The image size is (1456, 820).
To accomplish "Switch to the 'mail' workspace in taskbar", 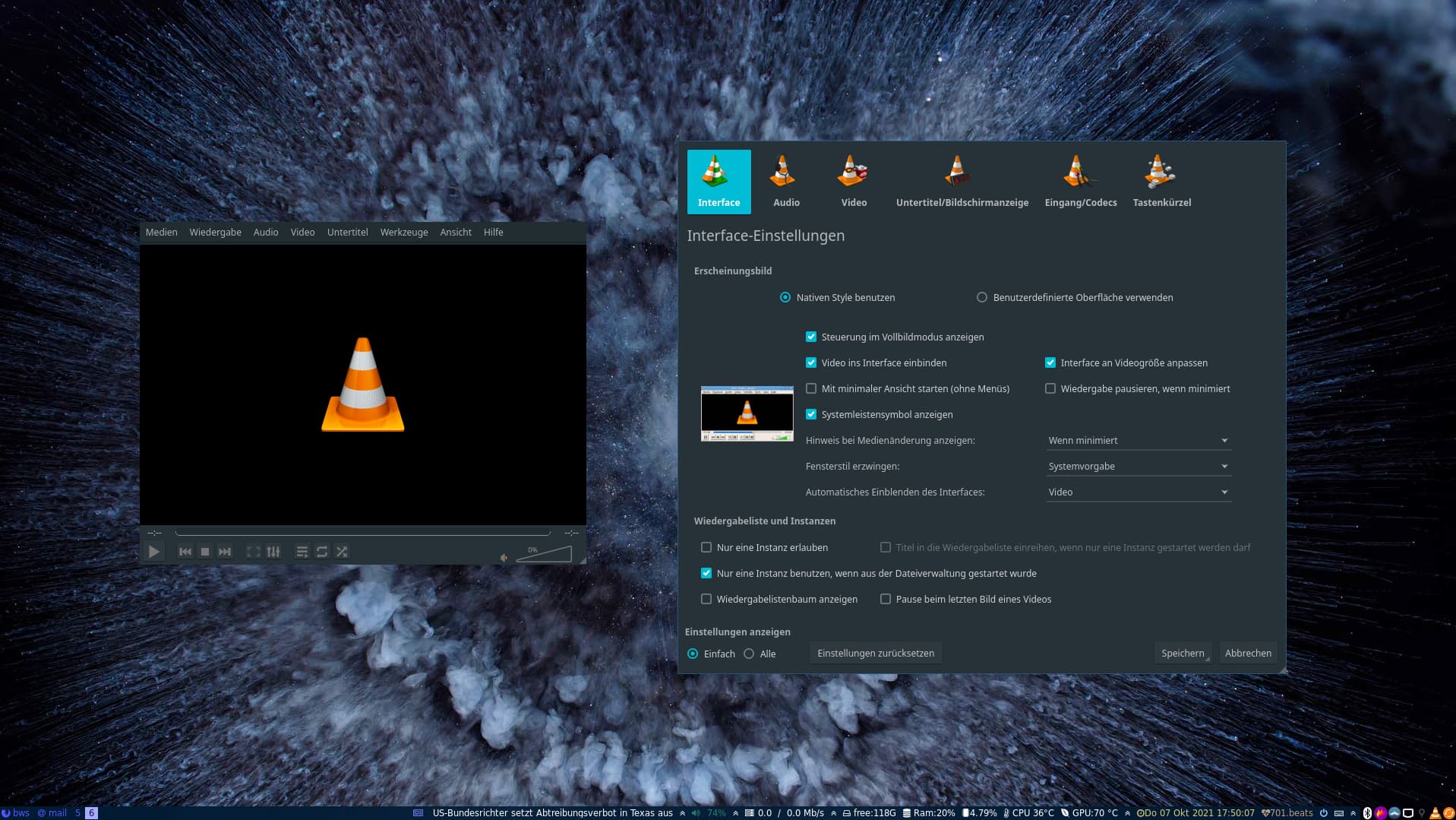I will coord(52,813).
